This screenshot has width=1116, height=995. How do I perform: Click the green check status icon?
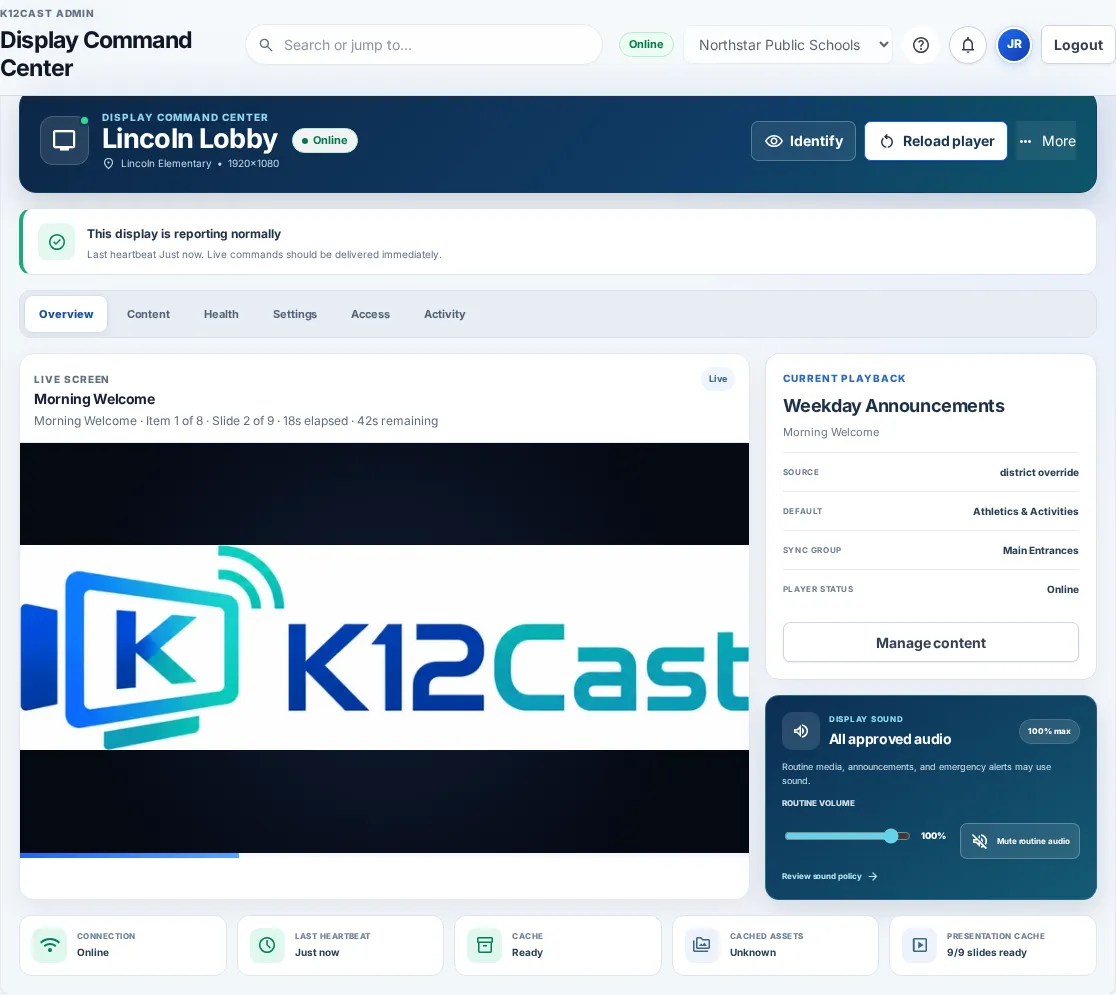57,242
